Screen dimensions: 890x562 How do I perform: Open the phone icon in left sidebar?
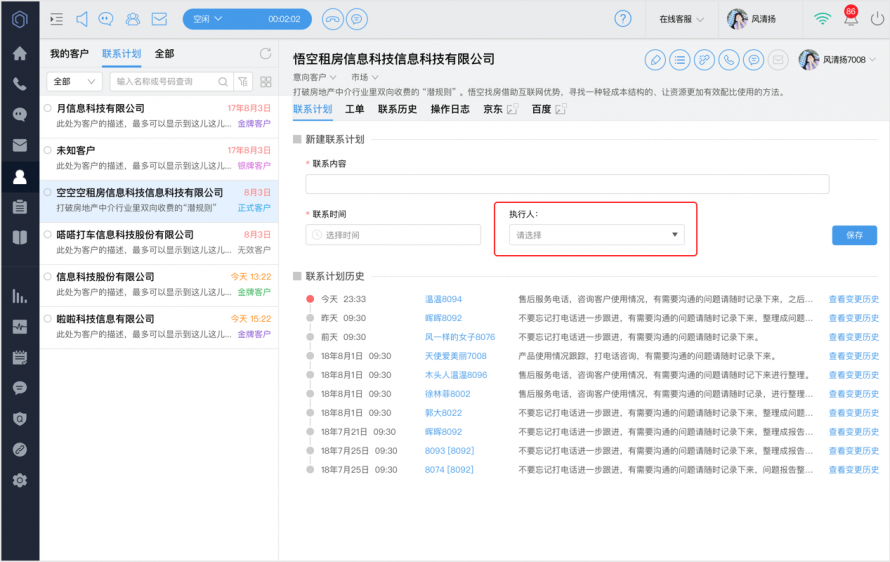(20, 84)
